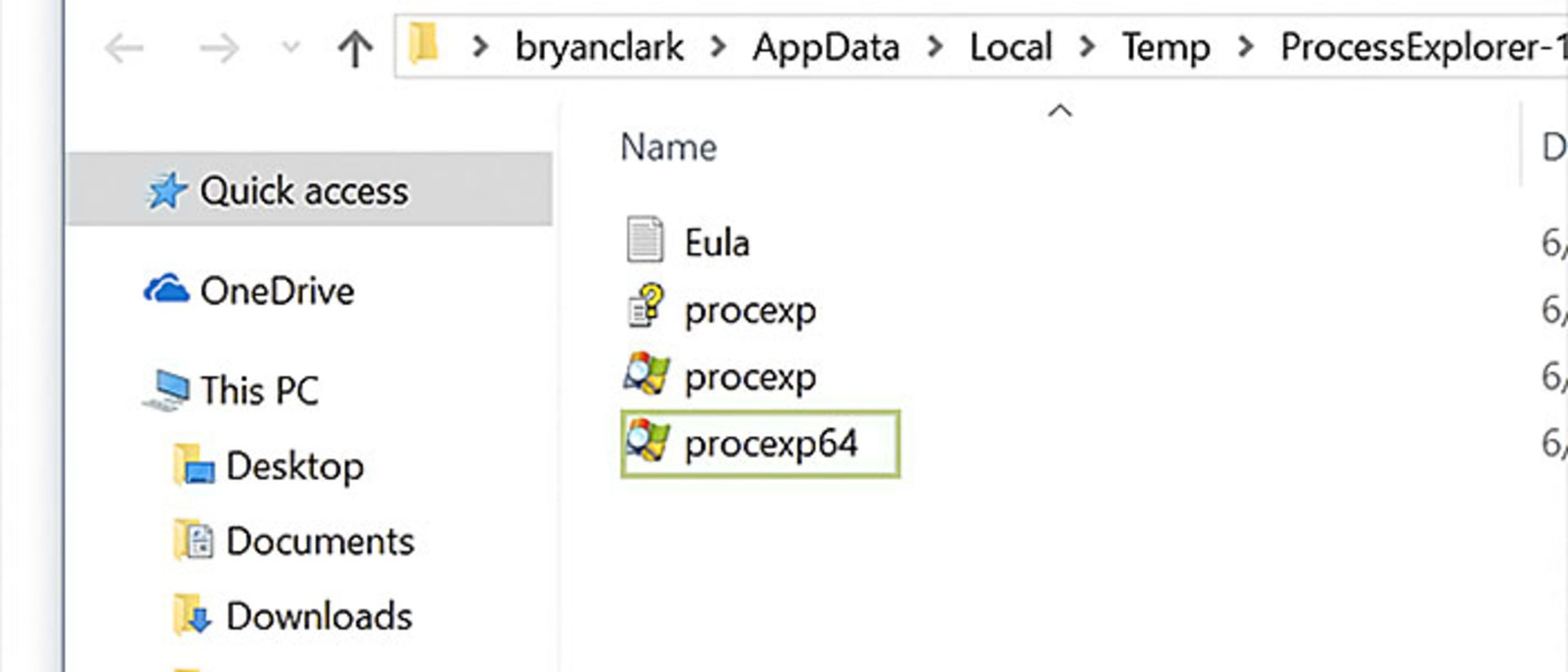The image size is (1568, 672).
Task: Go up one folder level
Action: click(355, 48)
